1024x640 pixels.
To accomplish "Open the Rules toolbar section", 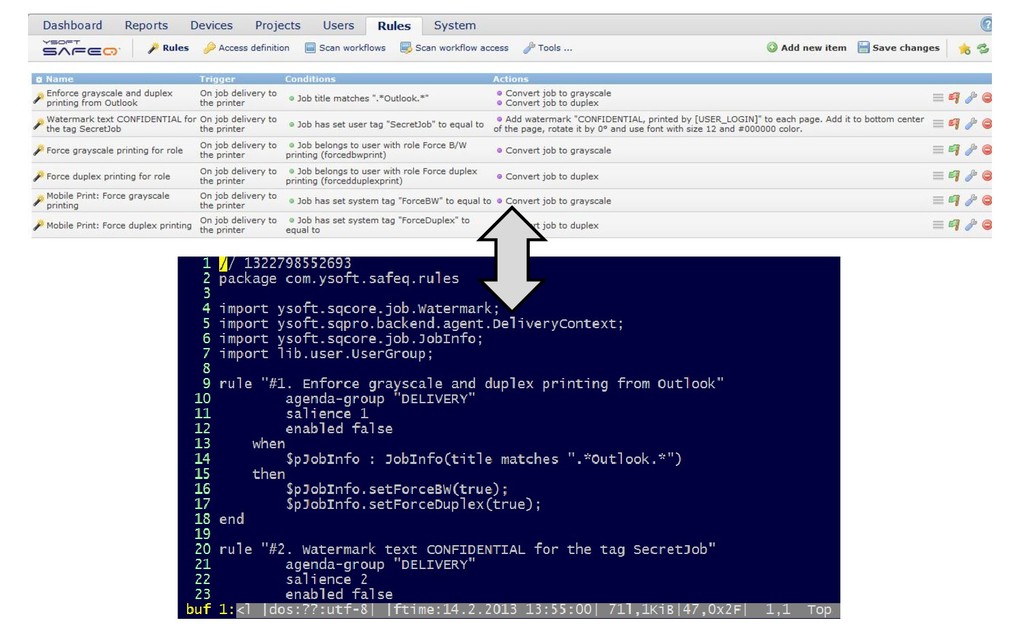I will coord(168,48).
